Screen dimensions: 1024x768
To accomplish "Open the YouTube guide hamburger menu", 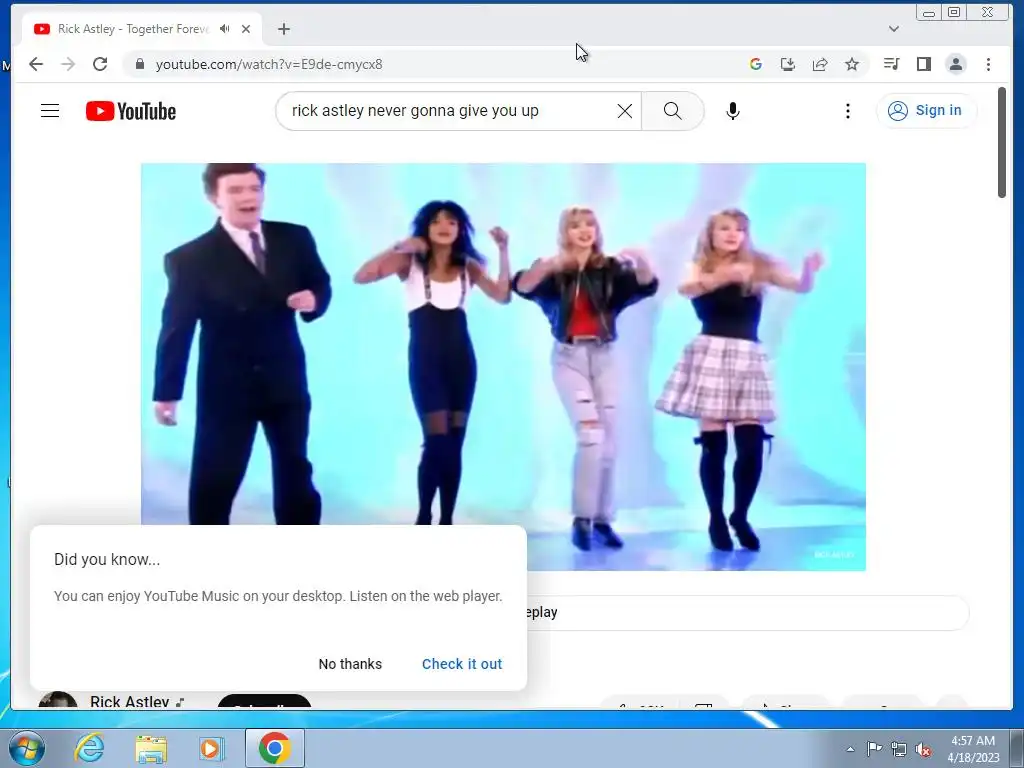I will point(50,111).
